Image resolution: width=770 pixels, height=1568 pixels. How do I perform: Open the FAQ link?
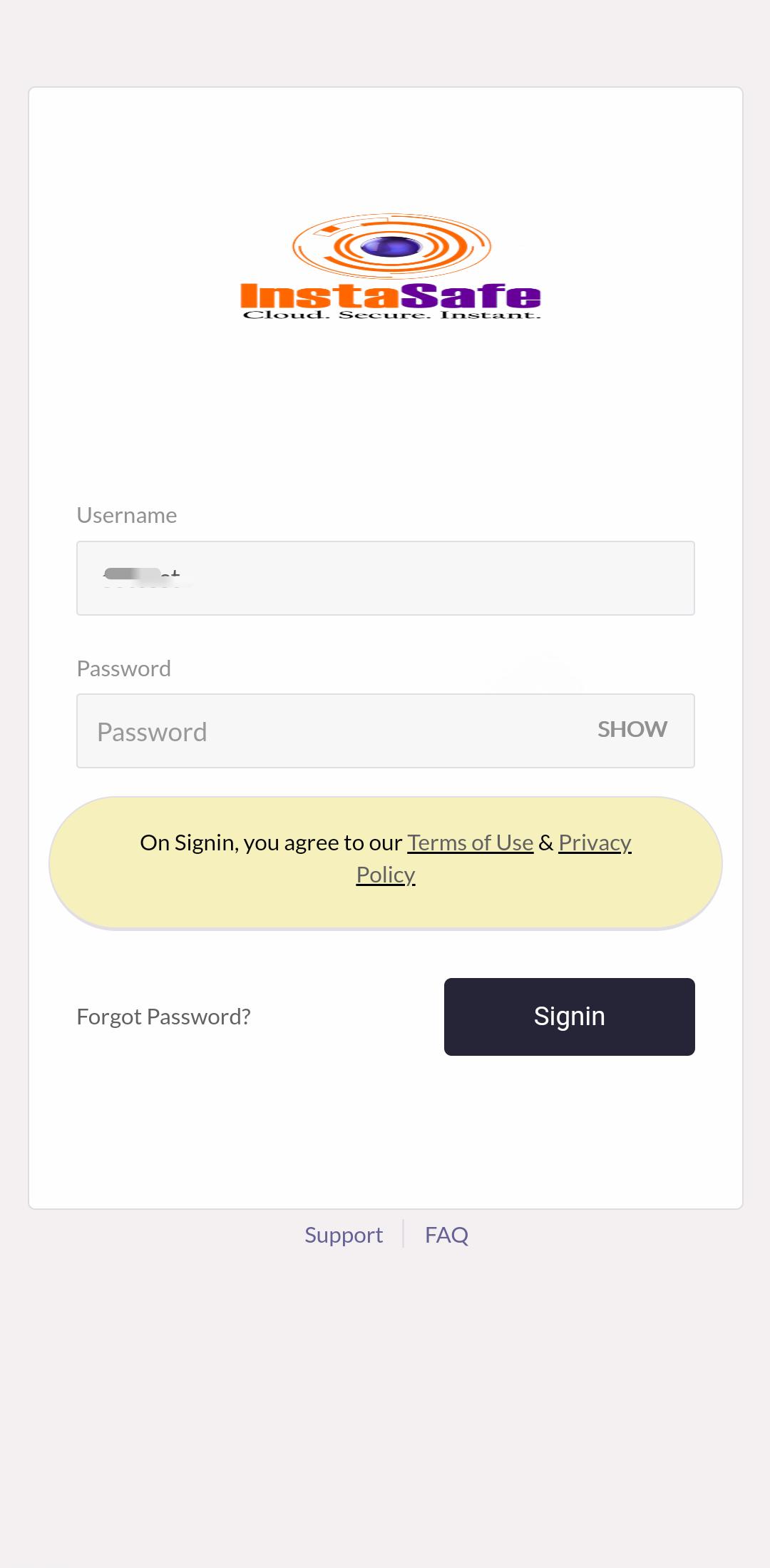point(446,1235)
